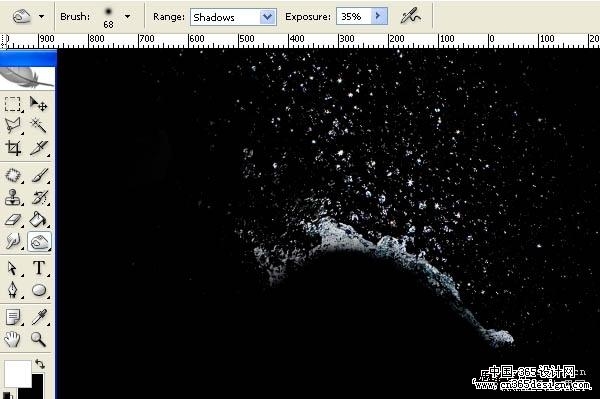This screenshot has height=399, width=600.
Task: Choose the Paint Bucket tool
Action: (x=39, y=220)
